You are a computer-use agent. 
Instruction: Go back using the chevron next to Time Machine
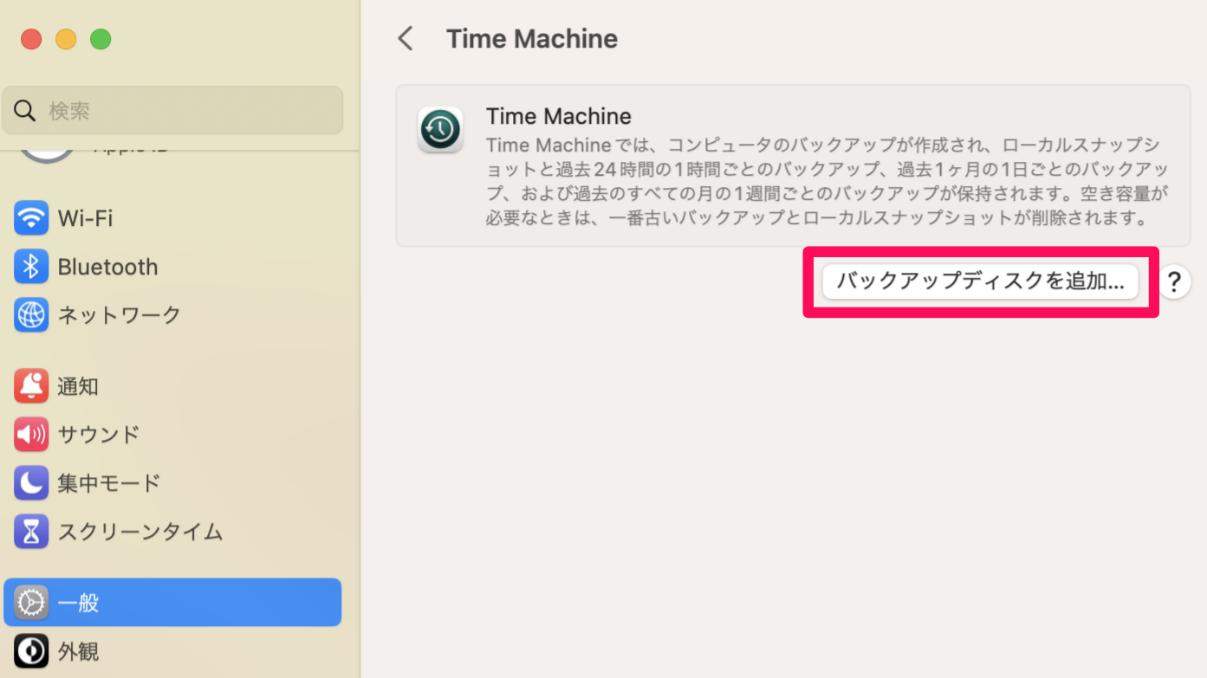coord(407,39)
